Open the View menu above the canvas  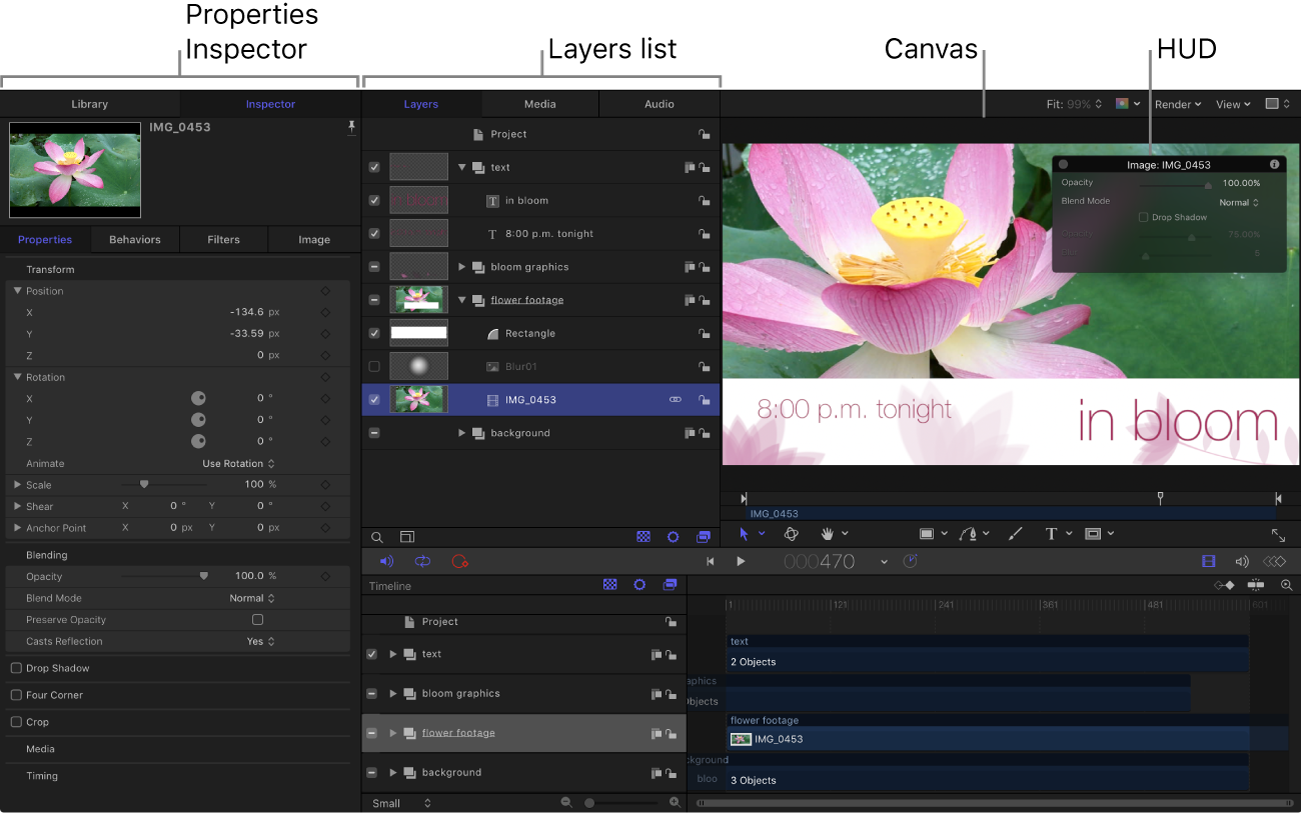(x=1231, y=103)
